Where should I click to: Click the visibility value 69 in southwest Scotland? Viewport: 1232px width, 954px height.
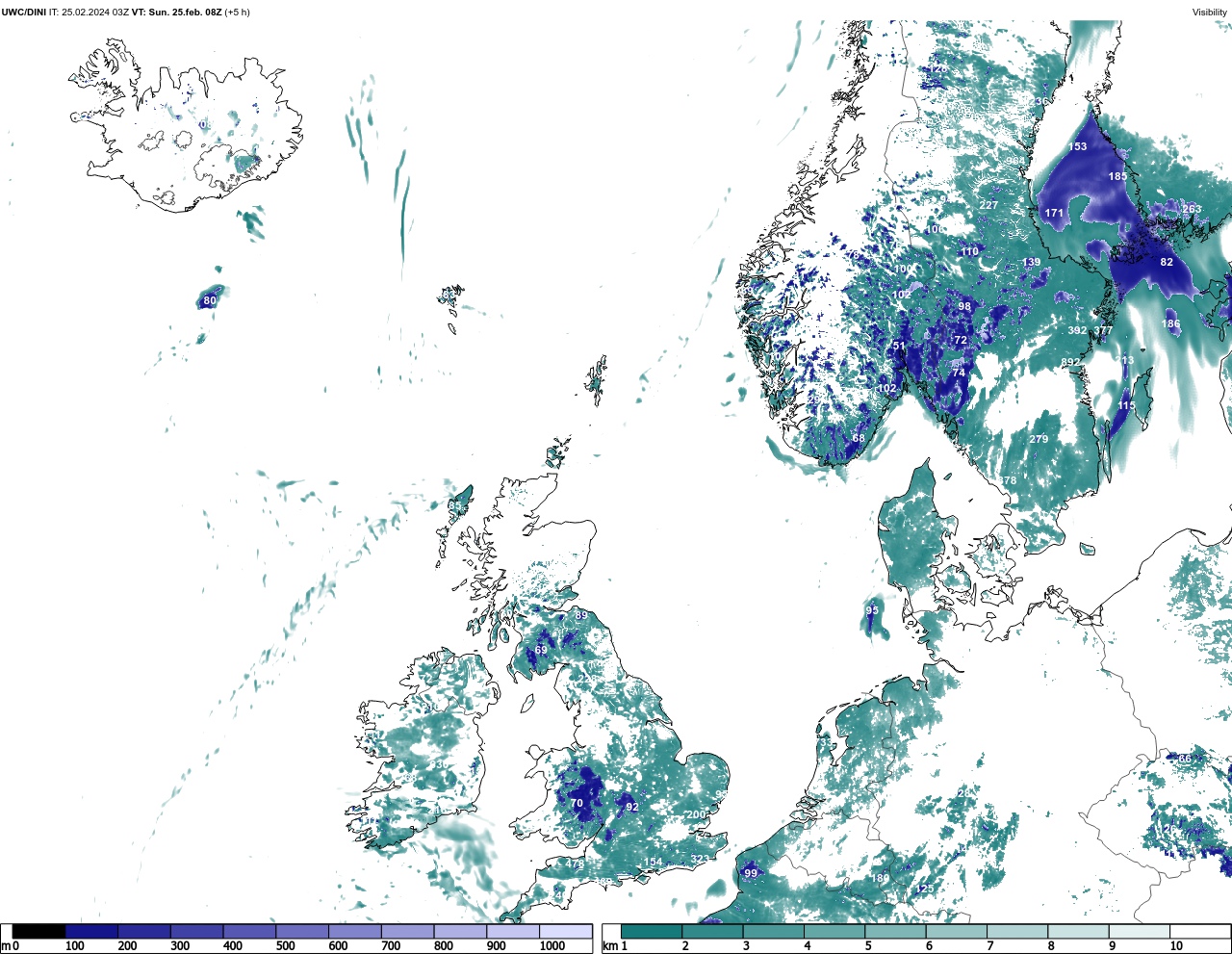(541, 650)
